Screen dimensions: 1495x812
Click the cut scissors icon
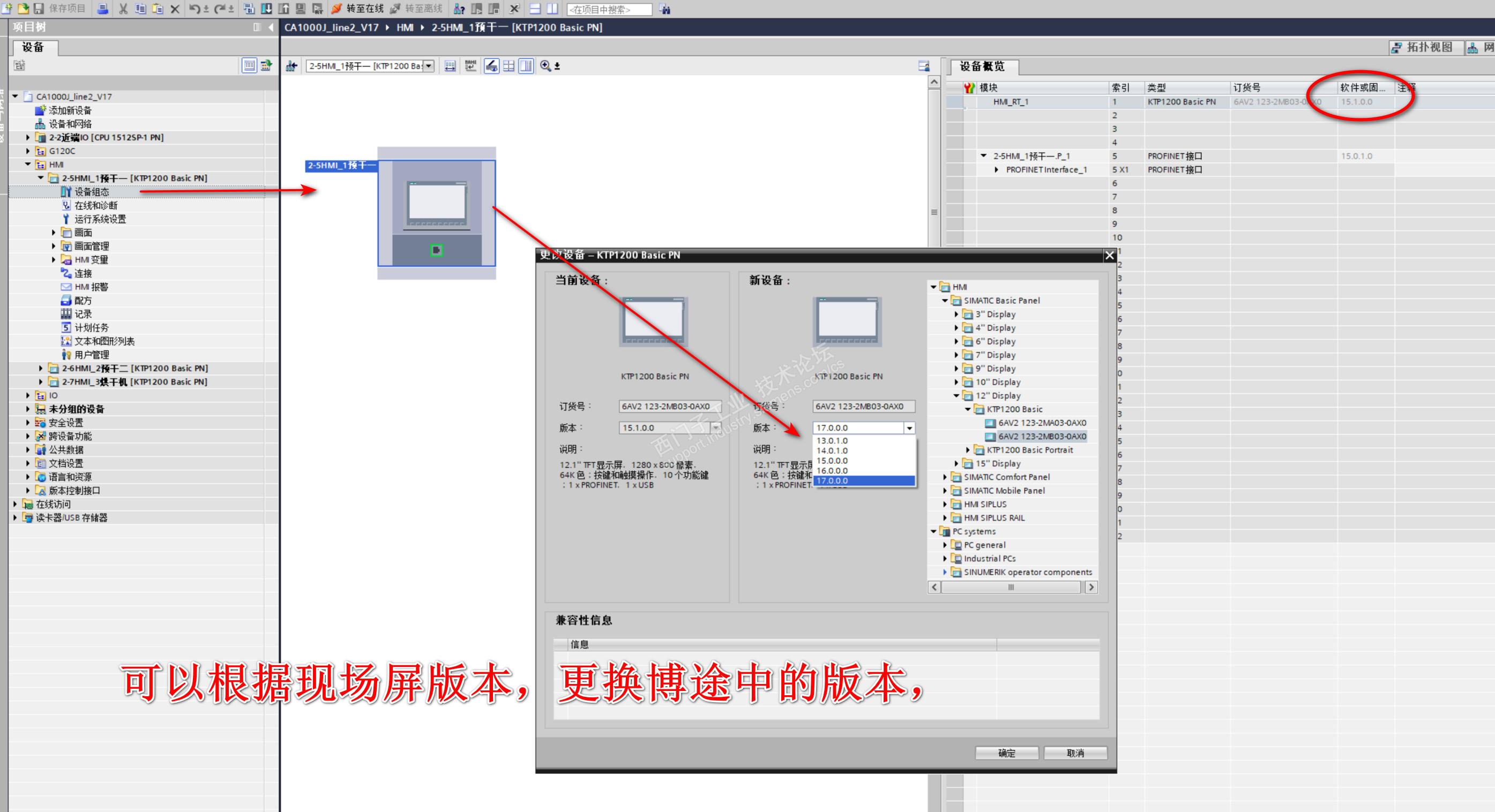point(123,9)
